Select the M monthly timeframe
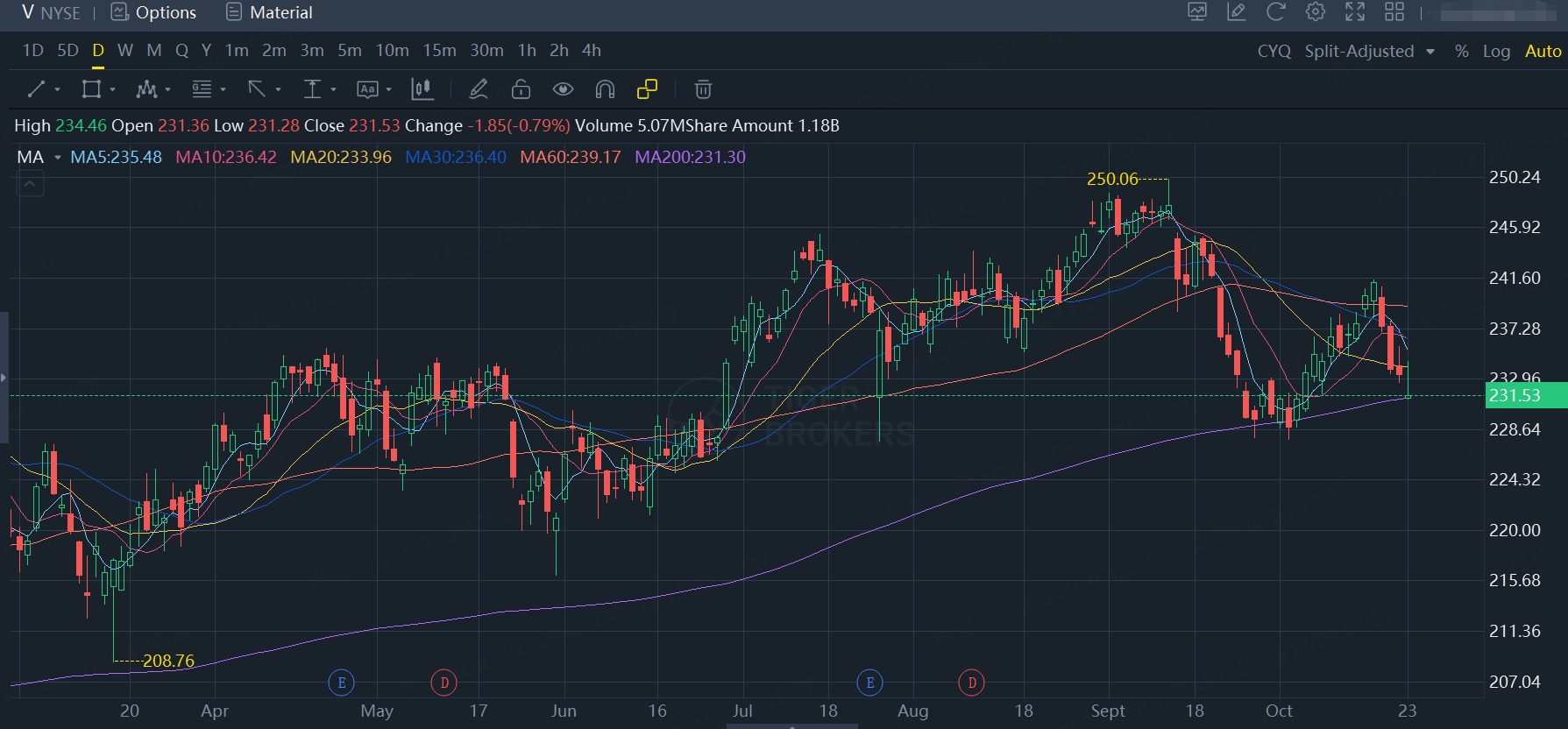Image resolution: width=1568 pixels, height=729 pixels. [154, 51]
